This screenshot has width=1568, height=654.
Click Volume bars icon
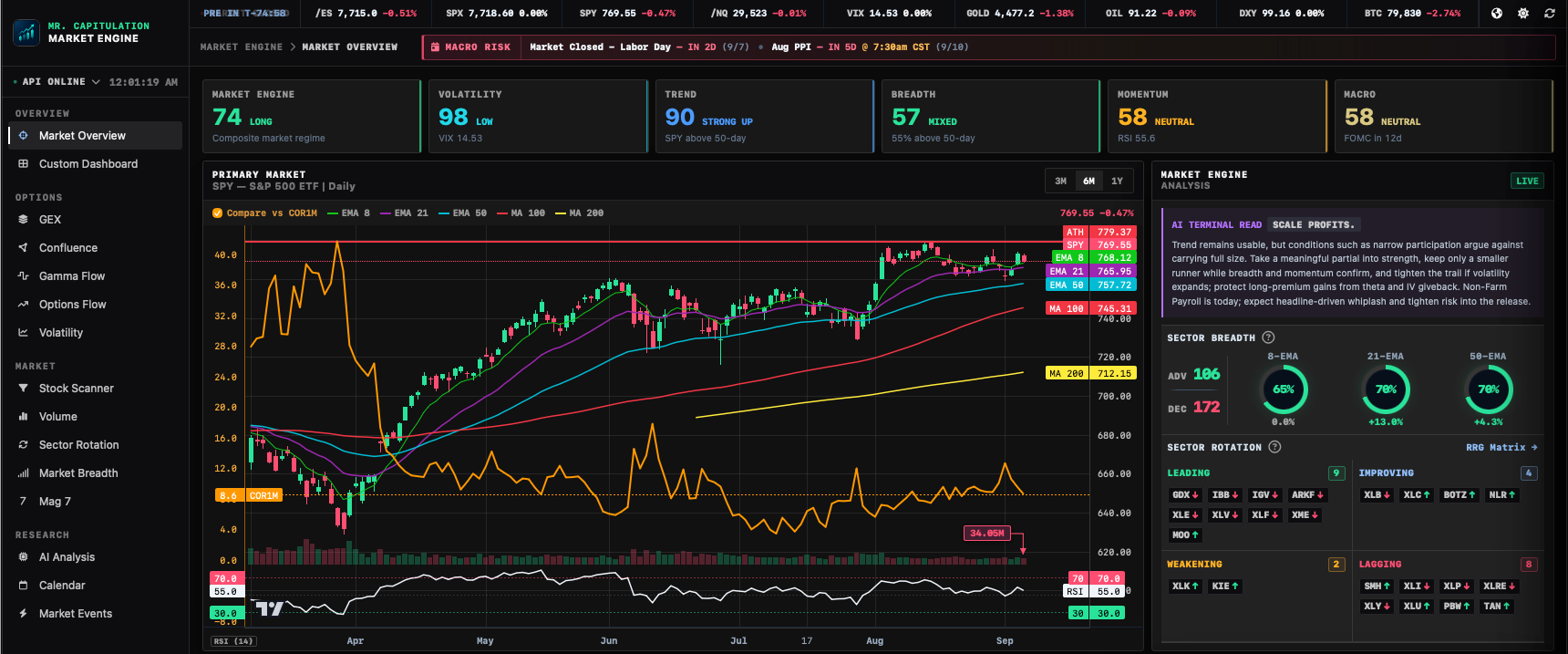[x=23, y=416]
